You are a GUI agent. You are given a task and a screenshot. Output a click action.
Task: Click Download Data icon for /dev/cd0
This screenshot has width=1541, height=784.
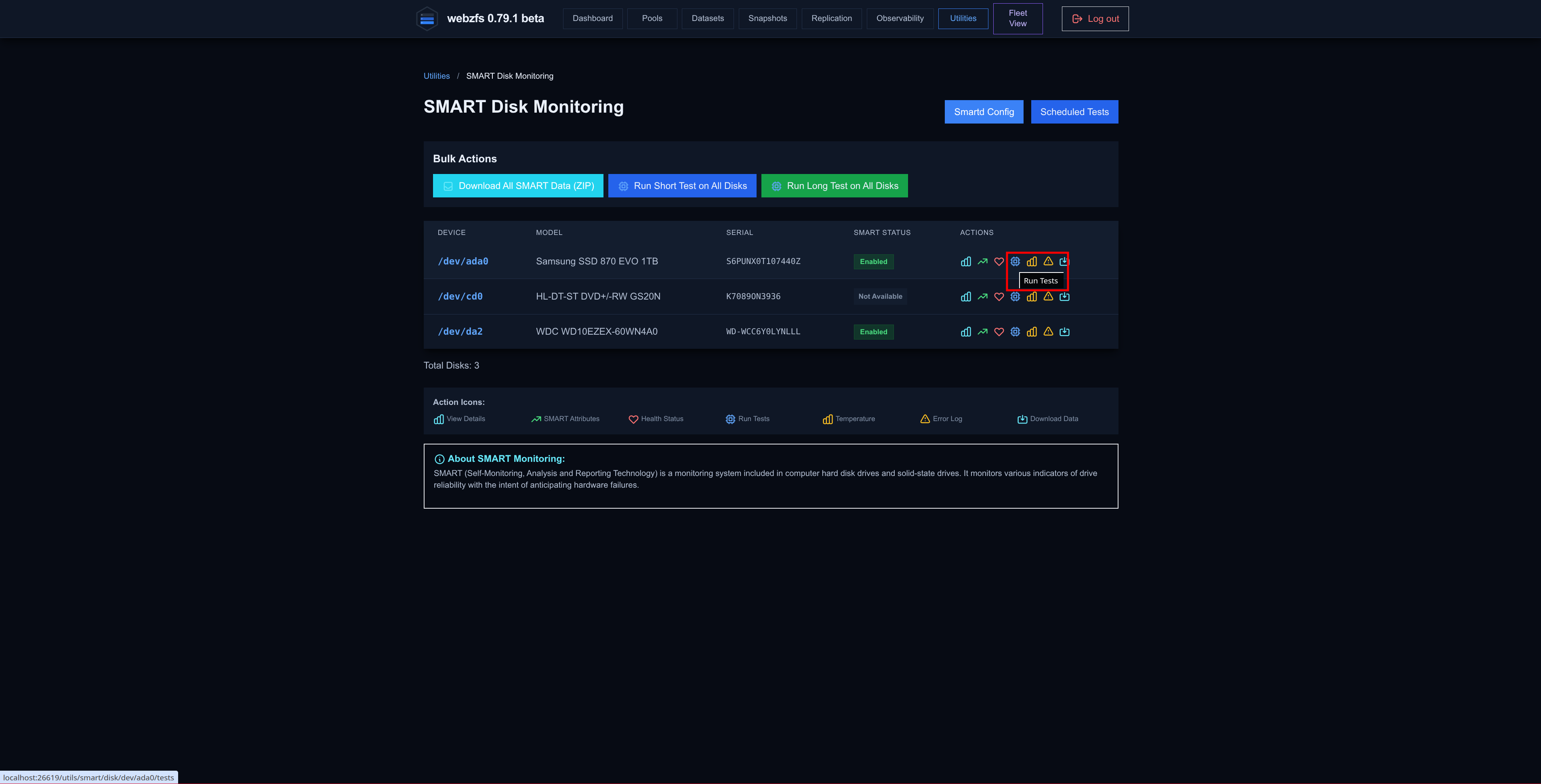(x=1064, y=297)
